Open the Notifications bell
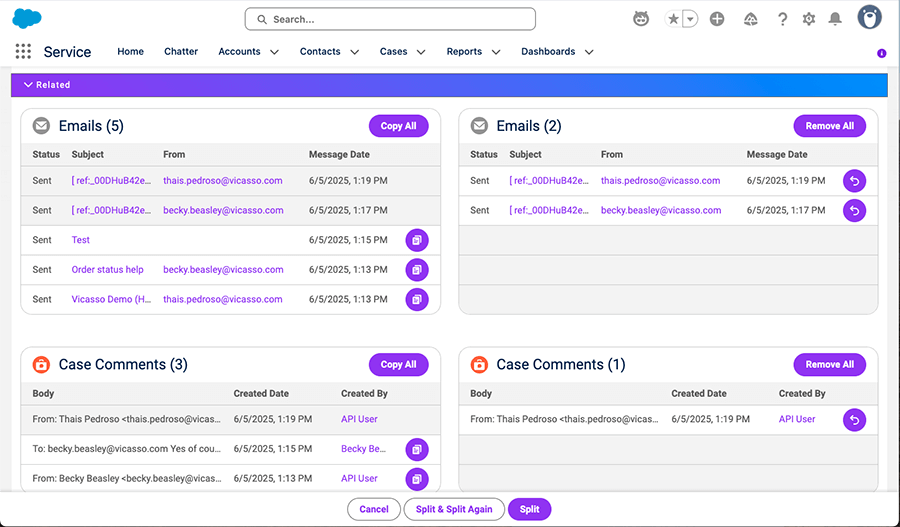Viewport: 900px width, 527px height. point(835,19)
